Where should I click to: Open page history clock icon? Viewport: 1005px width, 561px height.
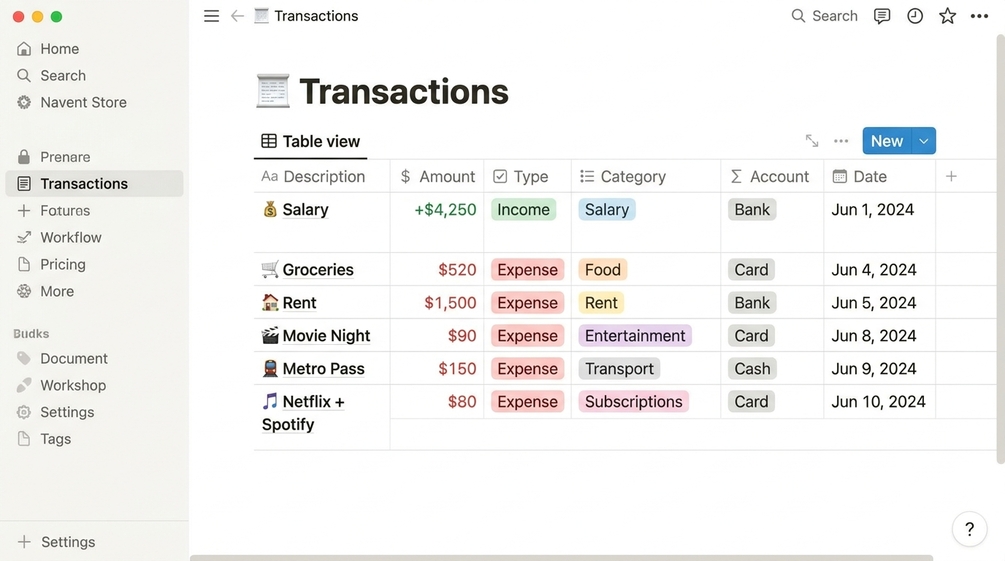pyautogui.click(x=915, y=16)
